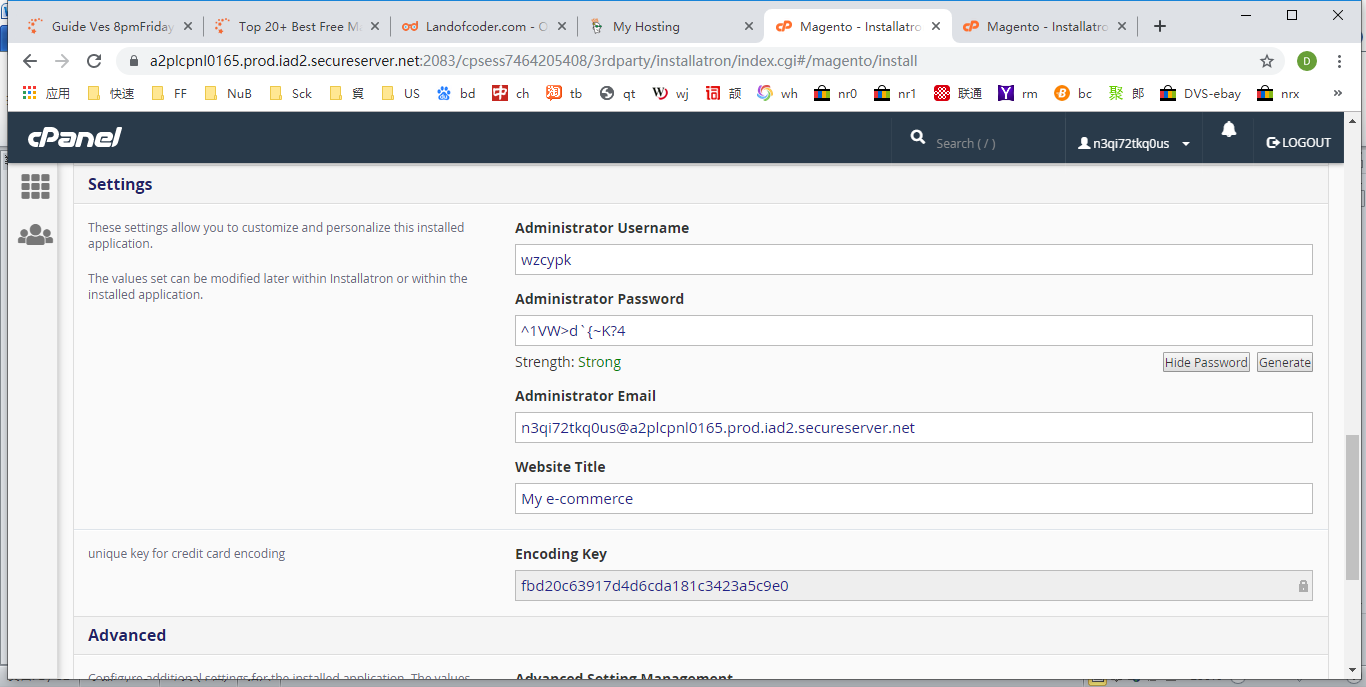1366x687 pixels.
Task: Open the bd bookmark
Action: 456,93
